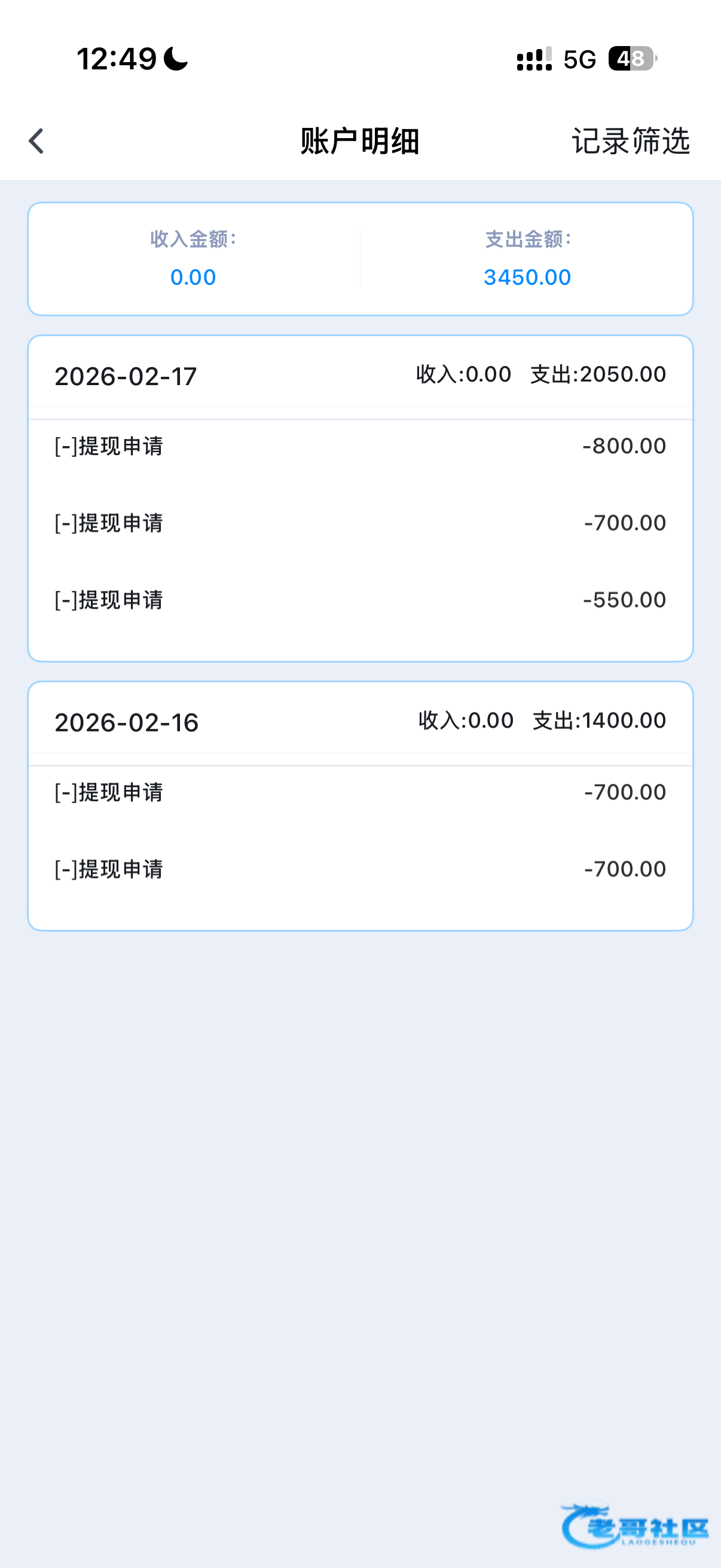Open first -700.00 withdrawal under 2026-02-16
721x1568 pixels.
360,792
